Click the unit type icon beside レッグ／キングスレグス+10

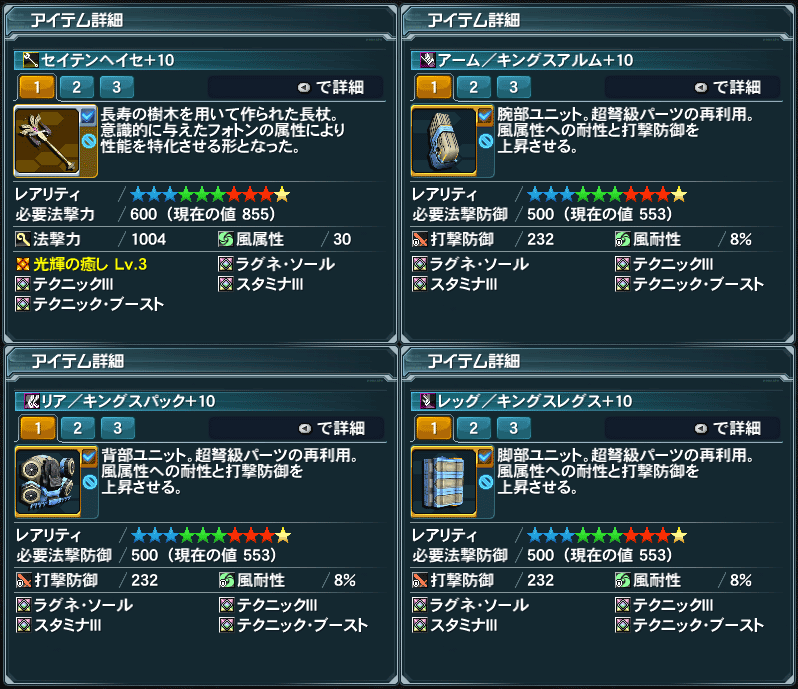point(428,401)
